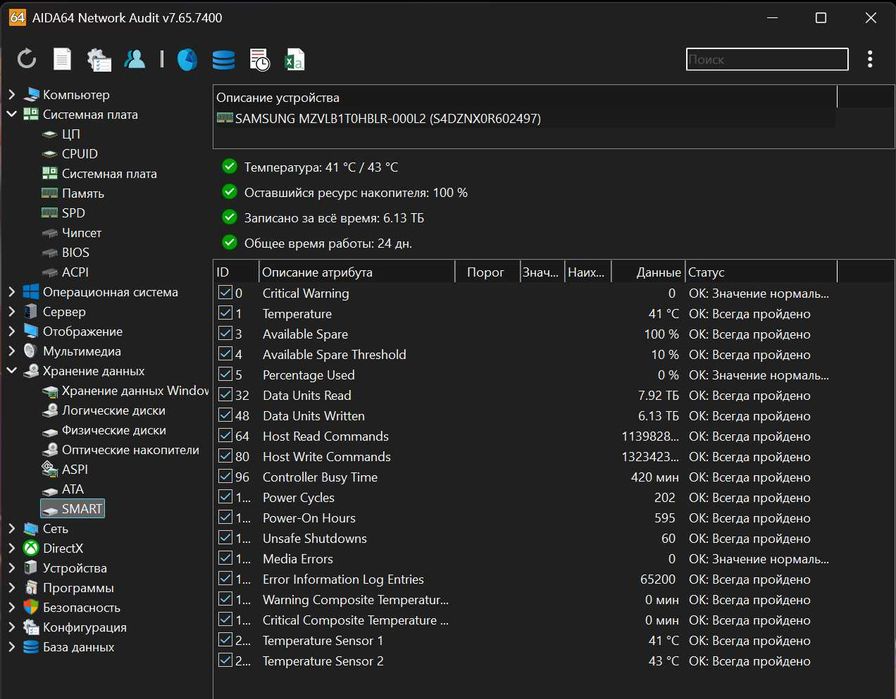This screenshot has width=896, height=699.
Task: Click the user profile toolbar icon
Action: pos(135,60)
